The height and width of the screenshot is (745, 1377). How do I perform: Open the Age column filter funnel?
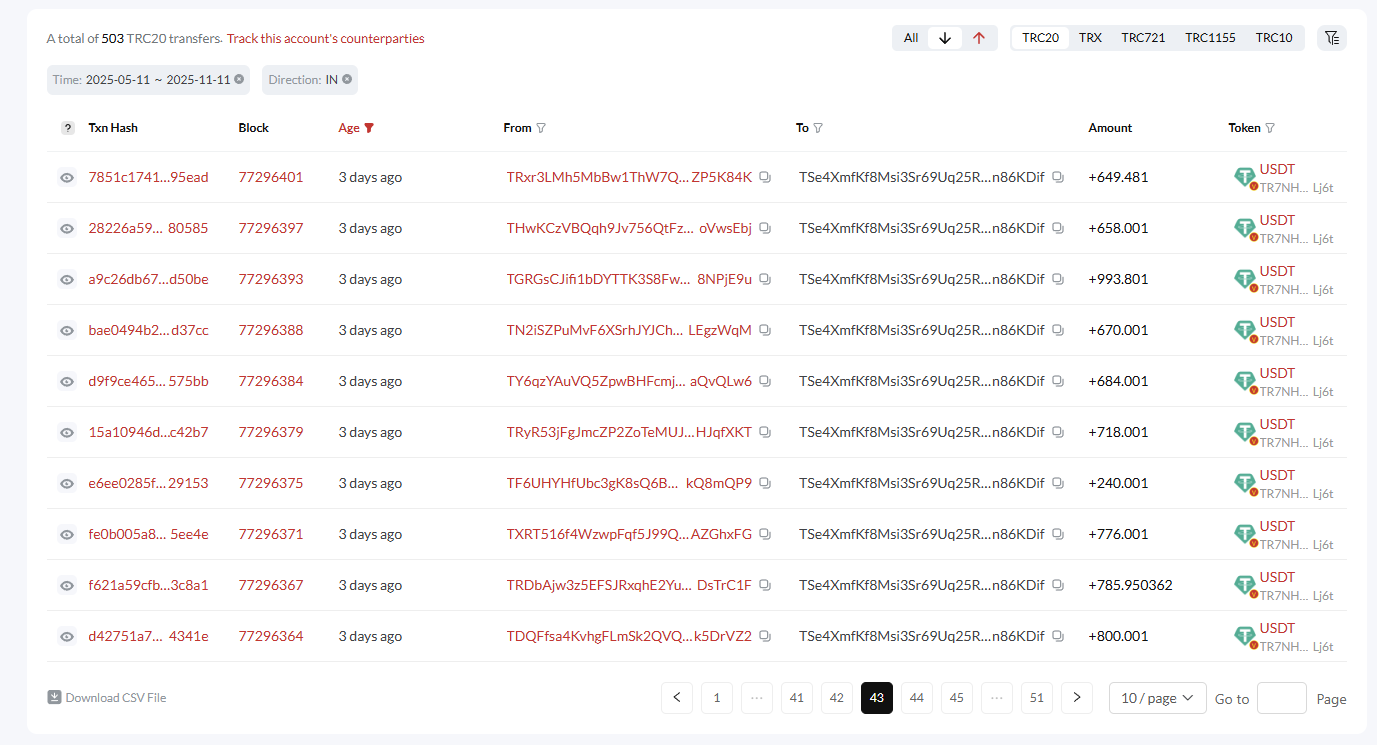point(369,127)
